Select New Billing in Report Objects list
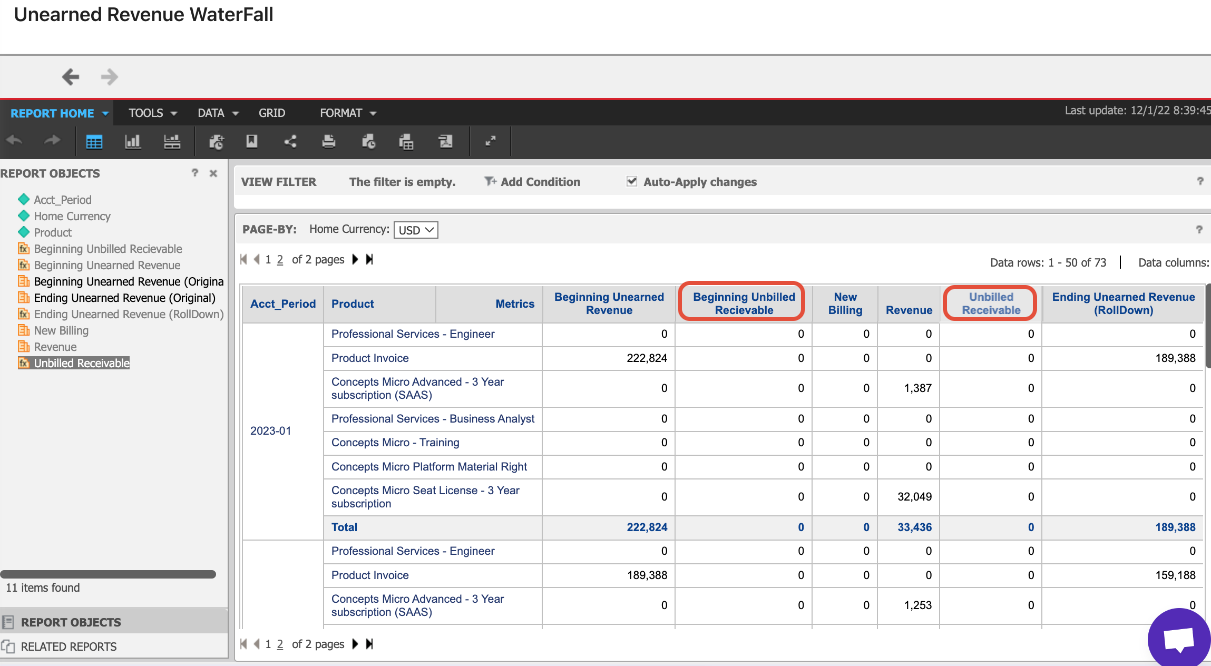Screen dimensions: 1211x666 61,331
